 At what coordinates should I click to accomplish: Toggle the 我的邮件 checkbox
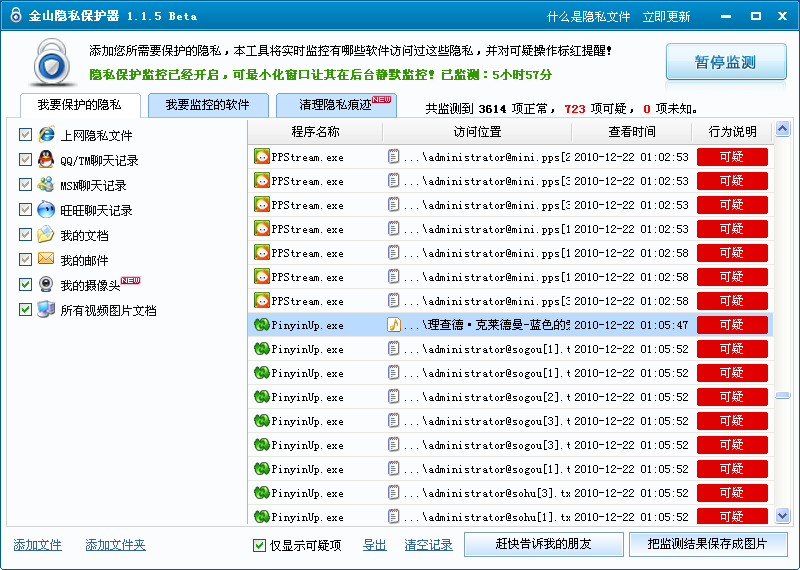coord(25,260)
